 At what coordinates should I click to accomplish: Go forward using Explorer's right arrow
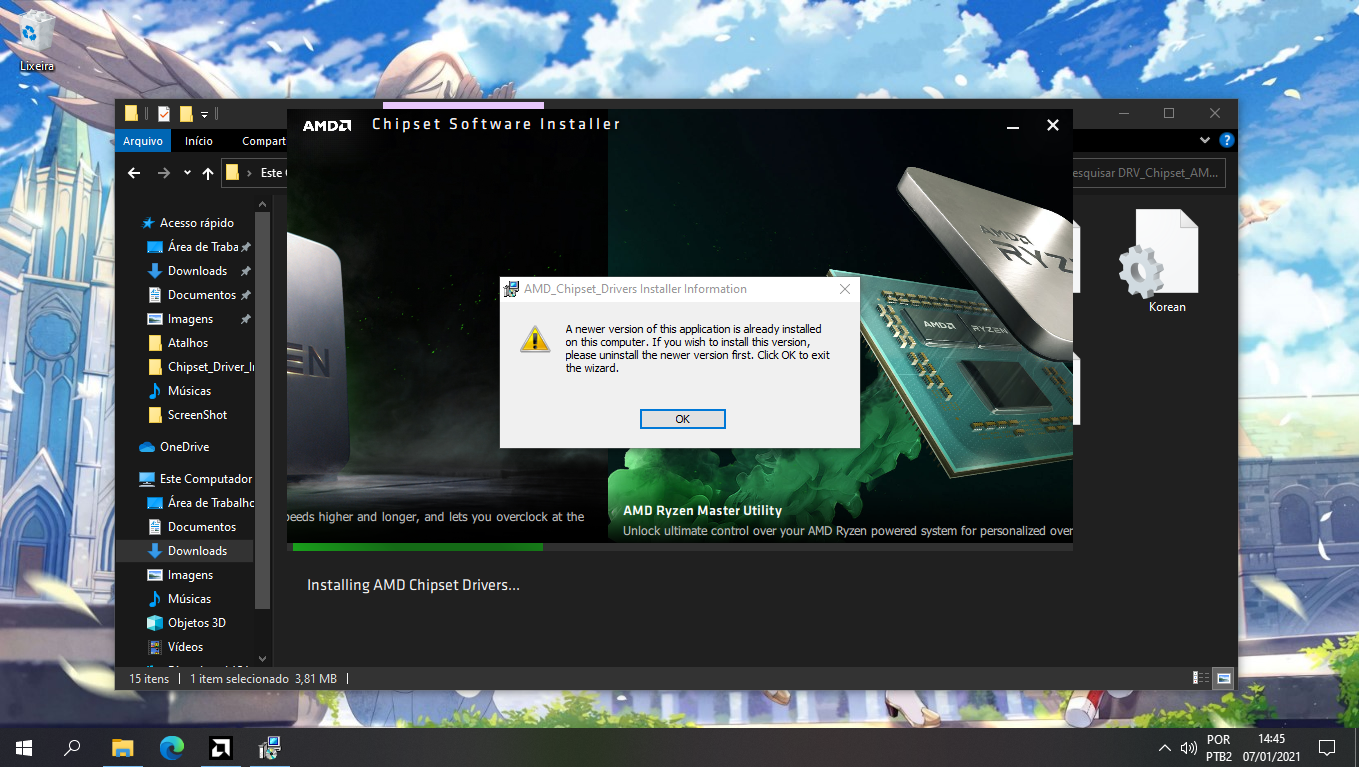click(x=164, y=173)
